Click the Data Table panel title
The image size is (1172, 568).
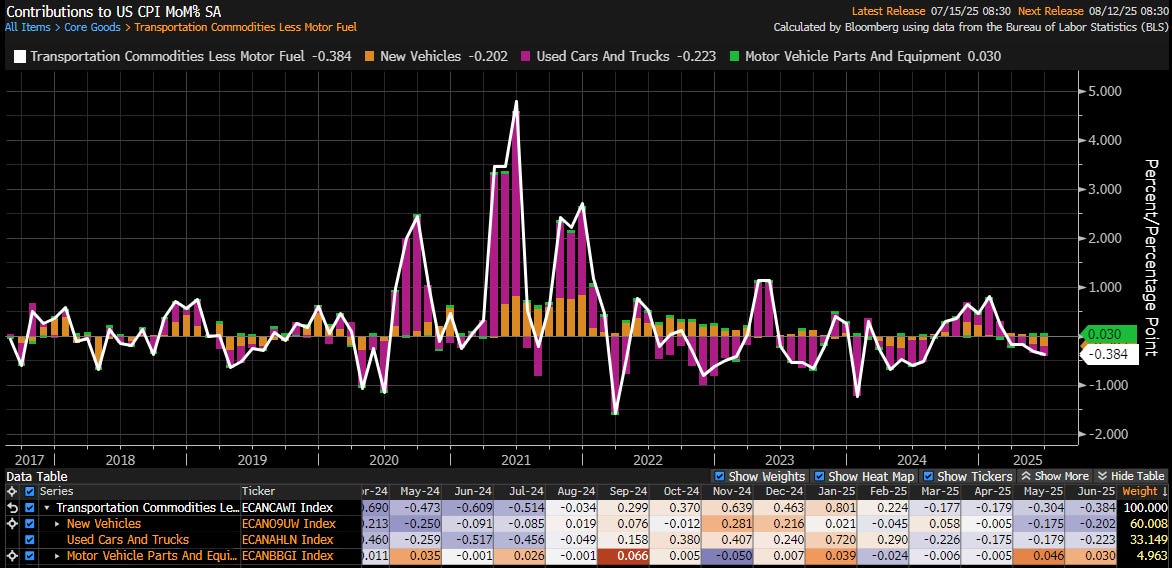pos(37,476)
